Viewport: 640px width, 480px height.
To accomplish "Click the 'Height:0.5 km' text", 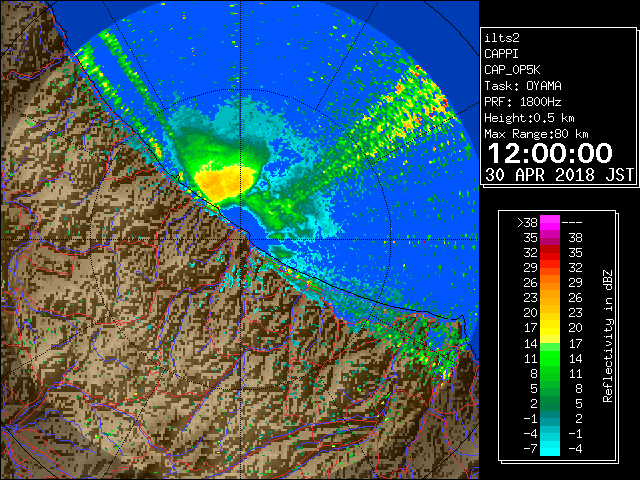I will (x=529, y=118).
